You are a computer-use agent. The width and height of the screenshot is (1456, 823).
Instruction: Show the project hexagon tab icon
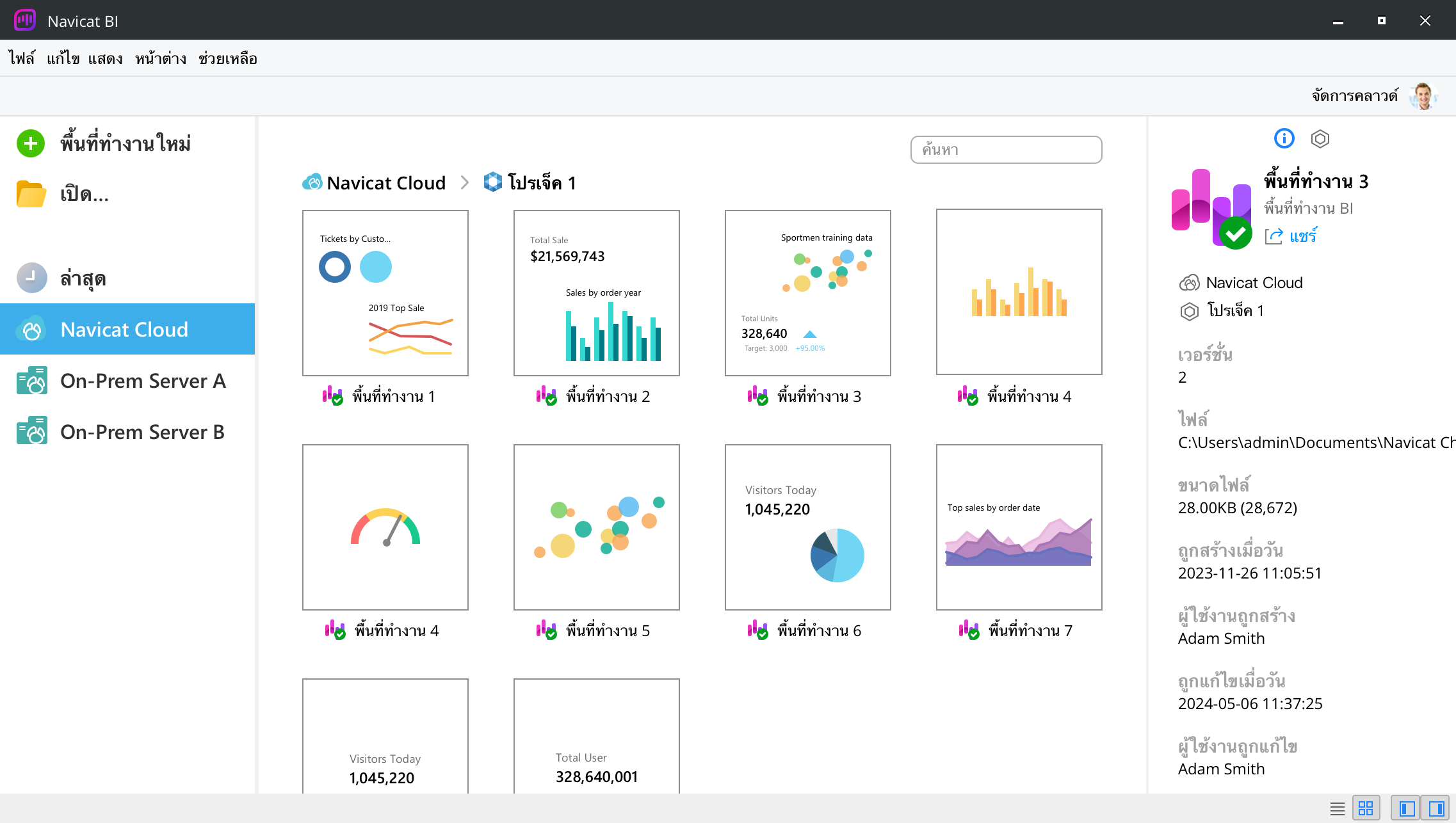click(1320, 138)
